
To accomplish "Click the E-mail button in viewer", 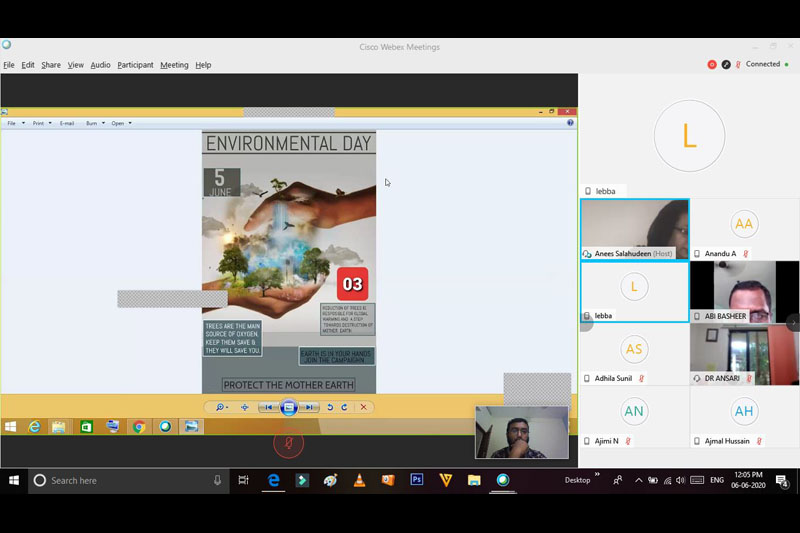I will tap(67, 123).
